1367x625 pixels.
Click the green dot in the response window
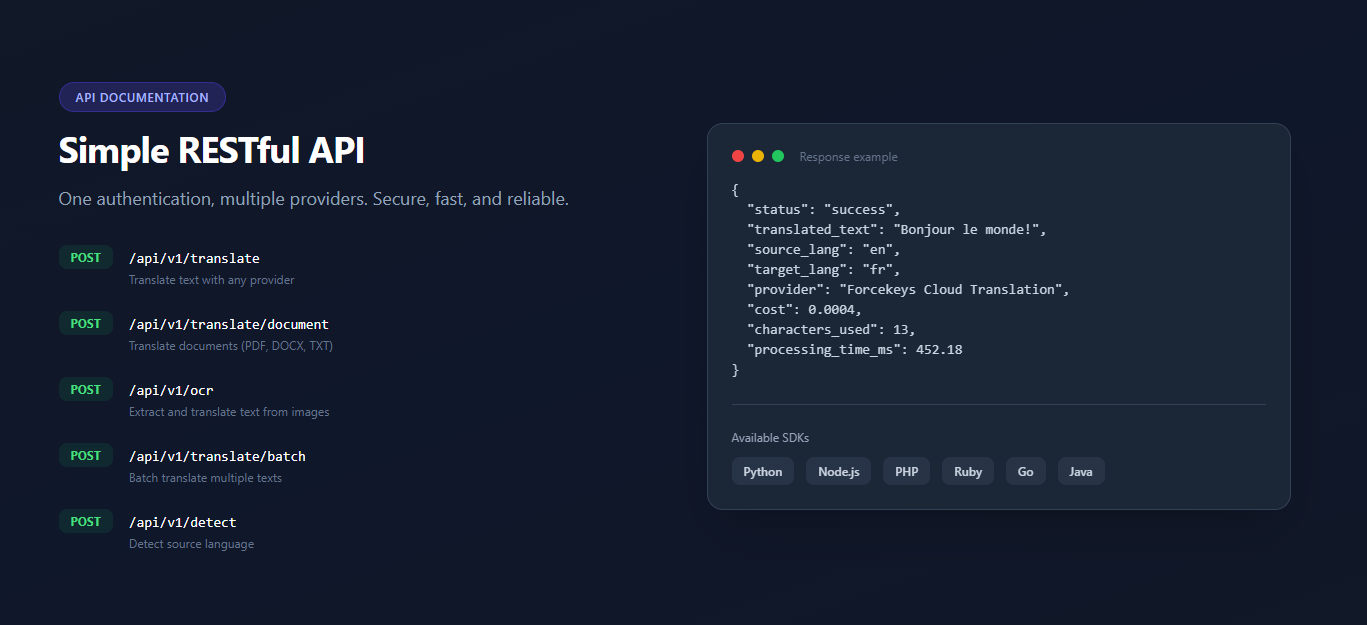(778, 156)
